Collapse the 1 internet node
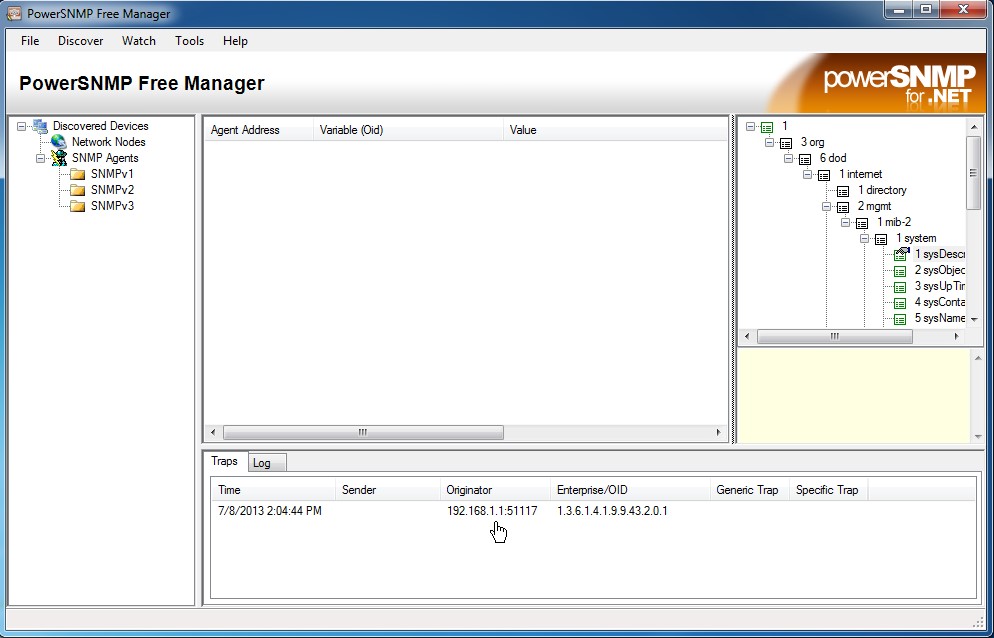Viewport: 994px width, 638px height. [x=808, y=174]
